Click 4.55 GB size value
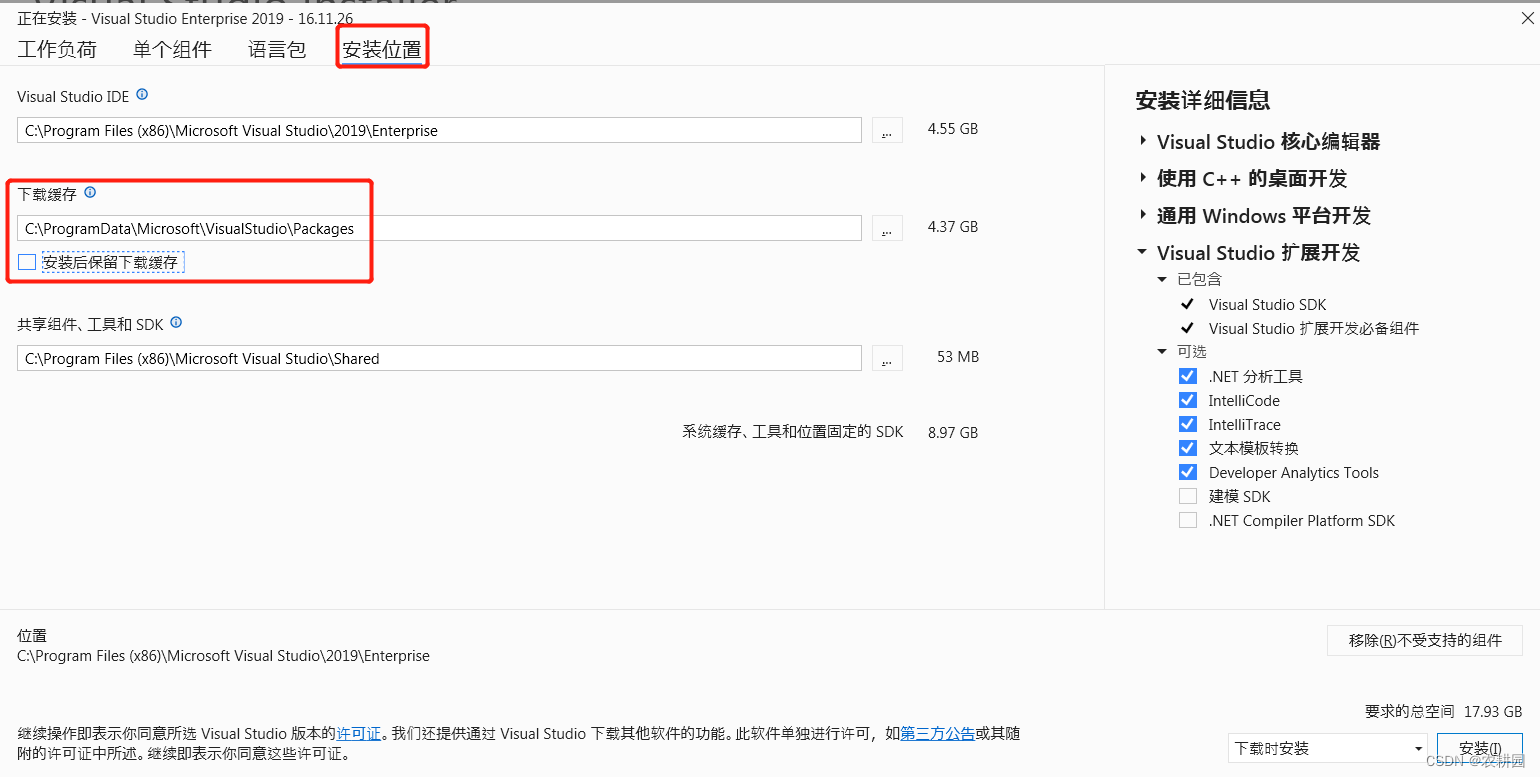The width and height of the screenshot is (1540, 777). point(953,129)
